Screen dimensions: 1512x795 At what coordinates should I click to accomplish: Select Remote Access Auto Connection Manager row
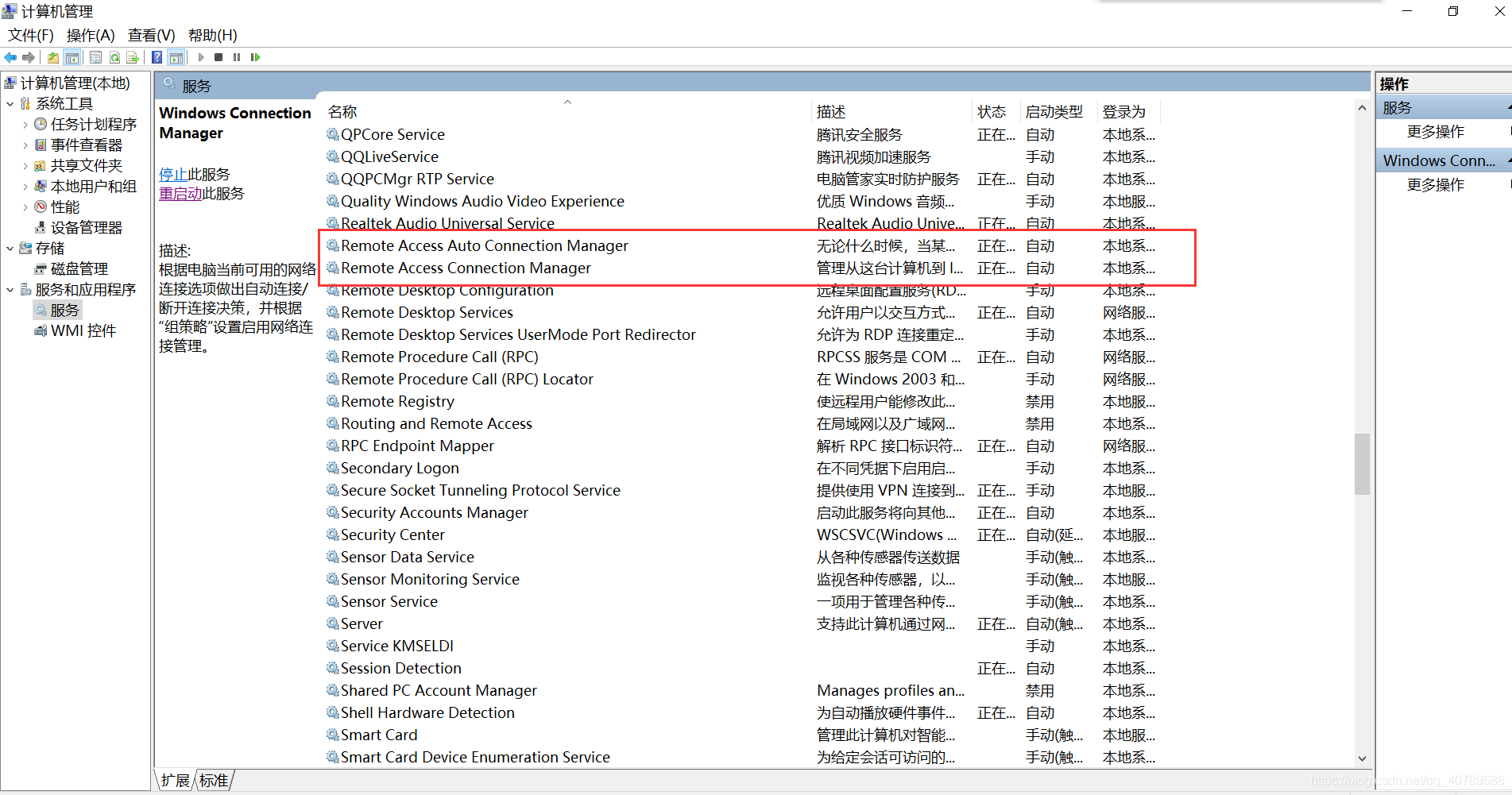pos(741,245)
